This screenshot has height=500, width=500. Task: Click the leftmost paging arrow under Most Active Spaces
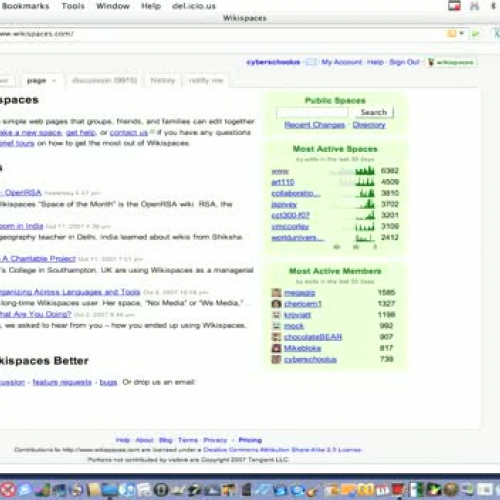click(x=337, y=247)
